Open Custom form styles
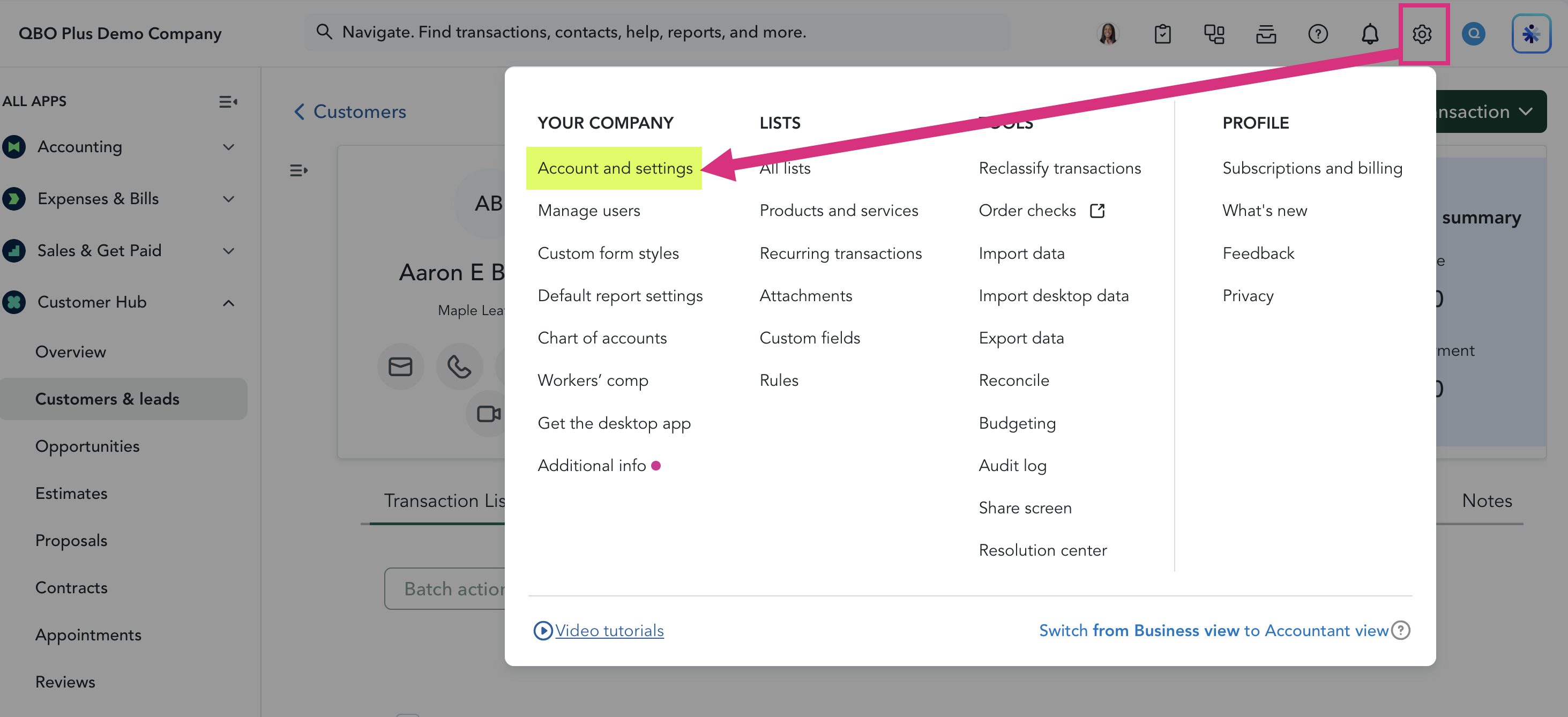The height and width of the screenshot is (717, 1568). coord(608,253)
